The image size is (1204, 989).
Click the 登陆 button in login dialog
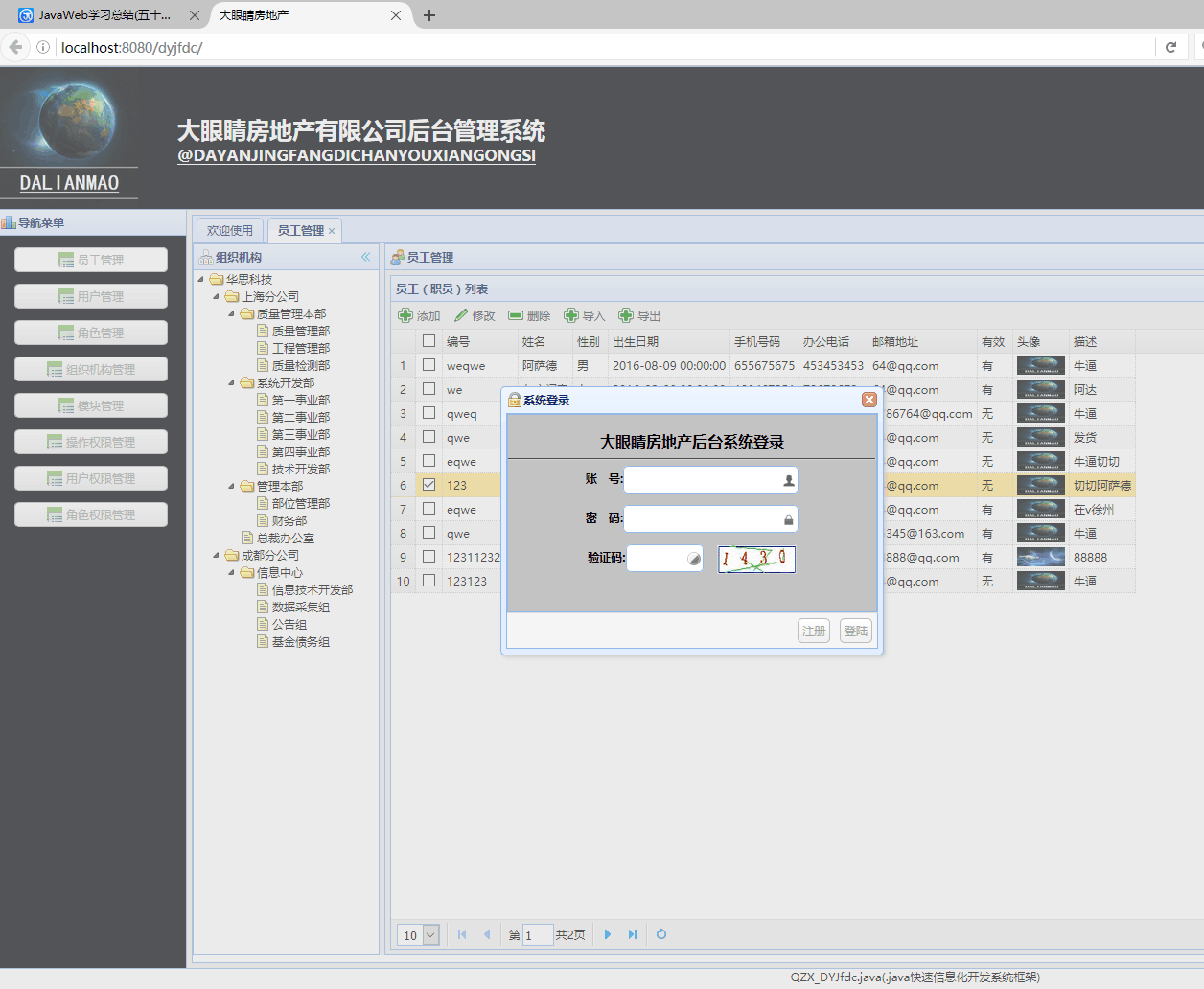[x=856, y=631]
